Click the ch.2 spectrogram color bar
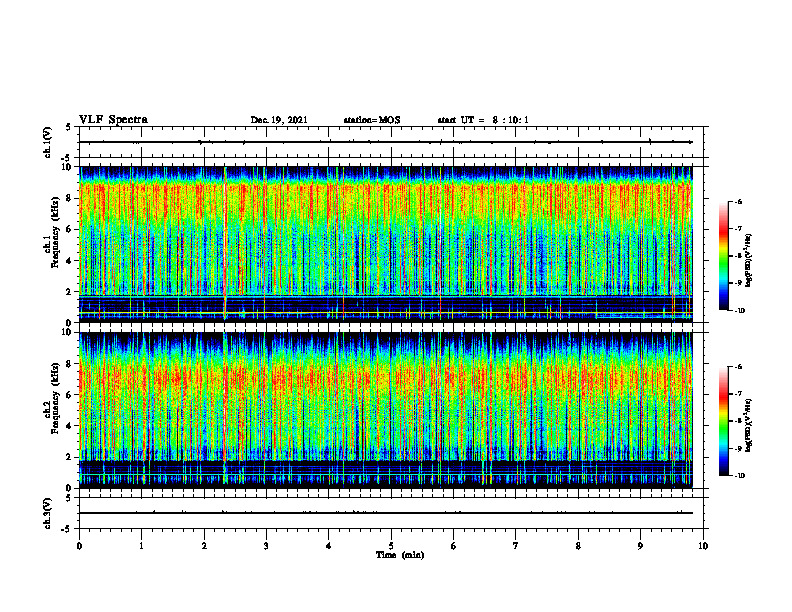The width and height of the screenshot is (792, 612). (x=723, y=421)
